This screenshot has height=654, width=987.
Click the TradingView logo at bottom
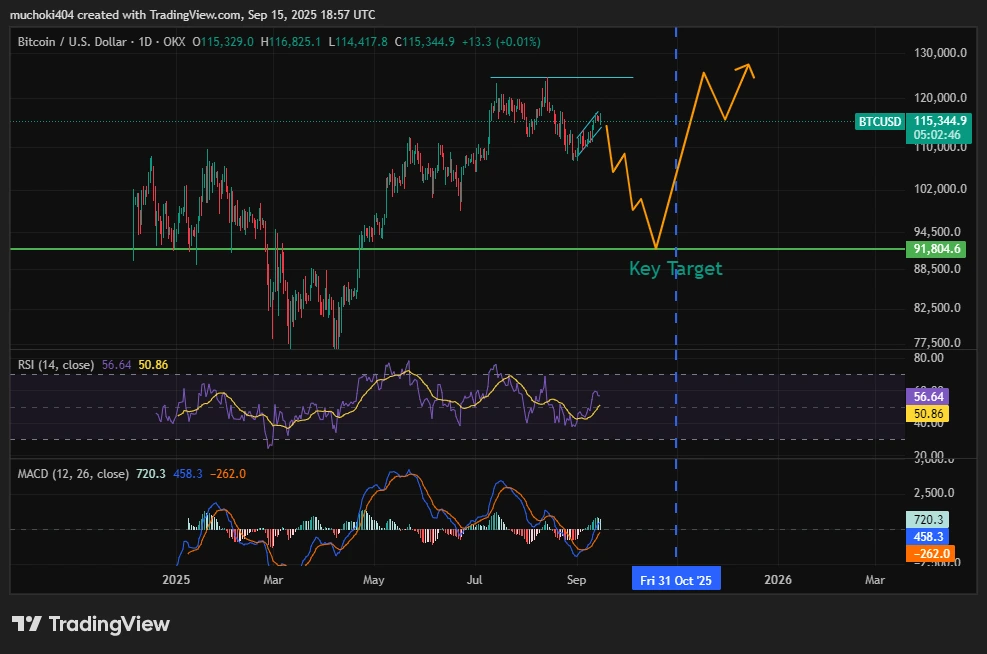tap(91, 624)
